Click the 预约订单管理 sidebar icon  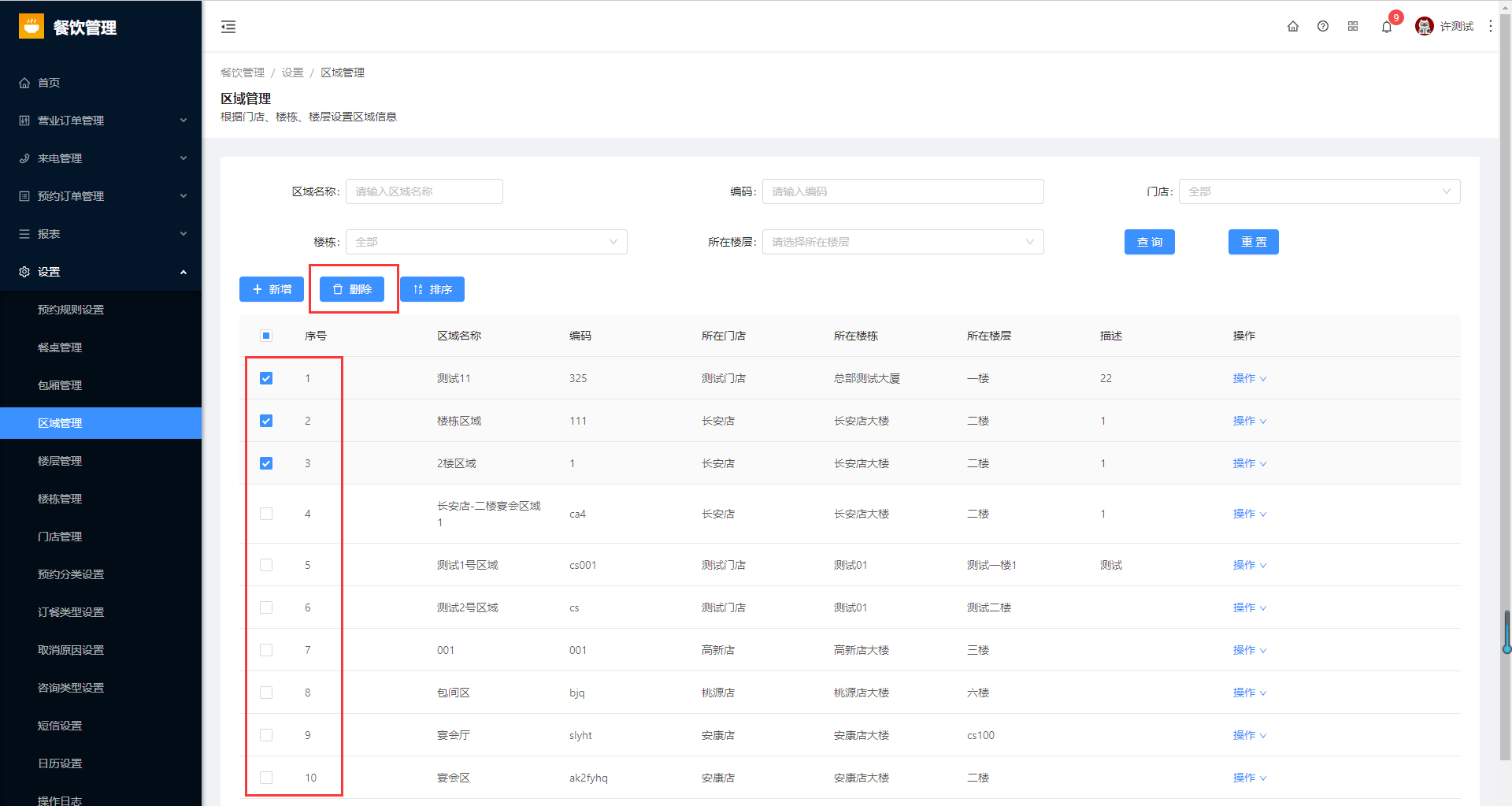[24, 196]
